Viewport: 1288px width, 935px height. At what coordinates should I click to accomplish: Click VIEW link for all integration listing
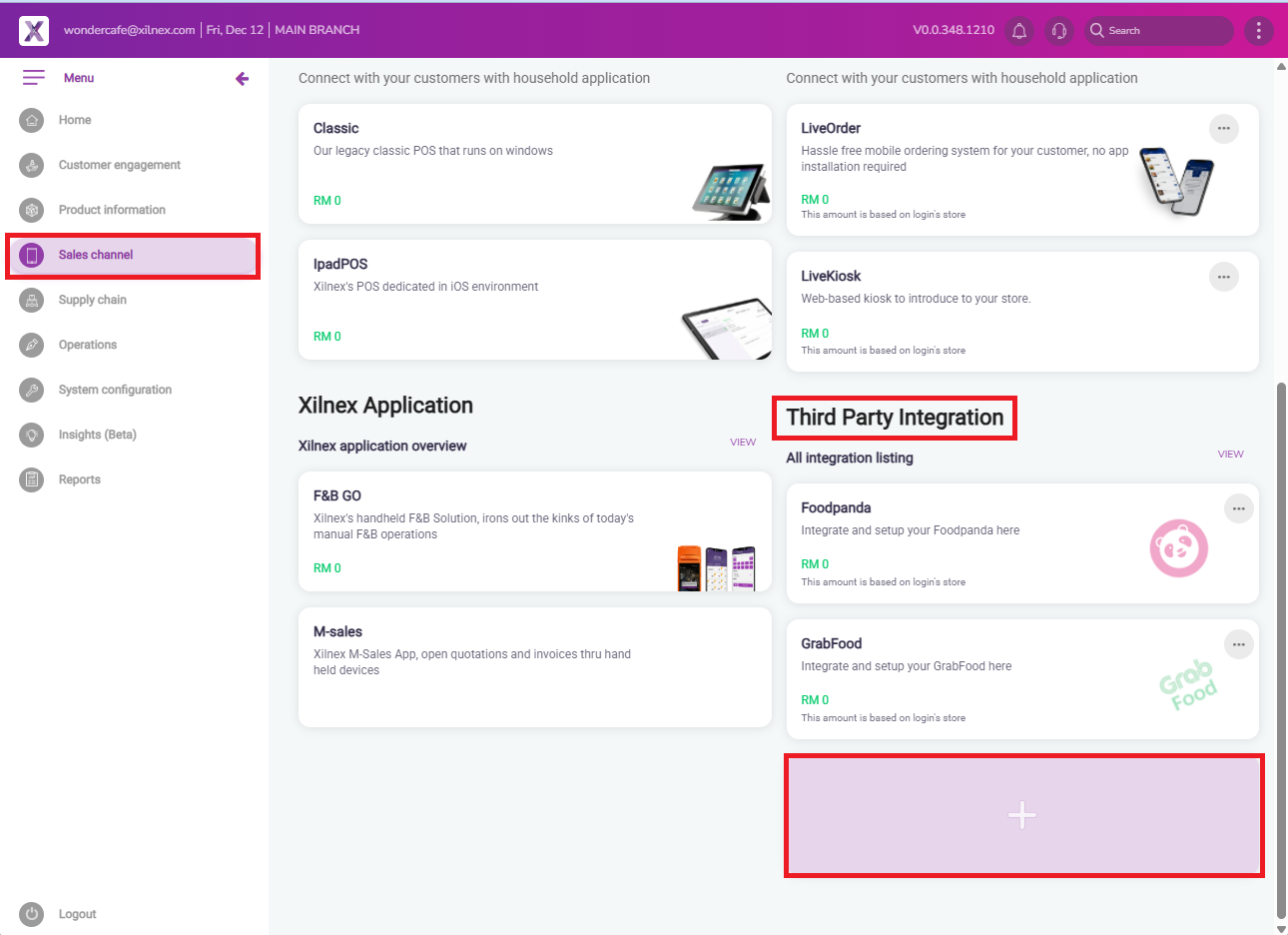point(1230,454)
